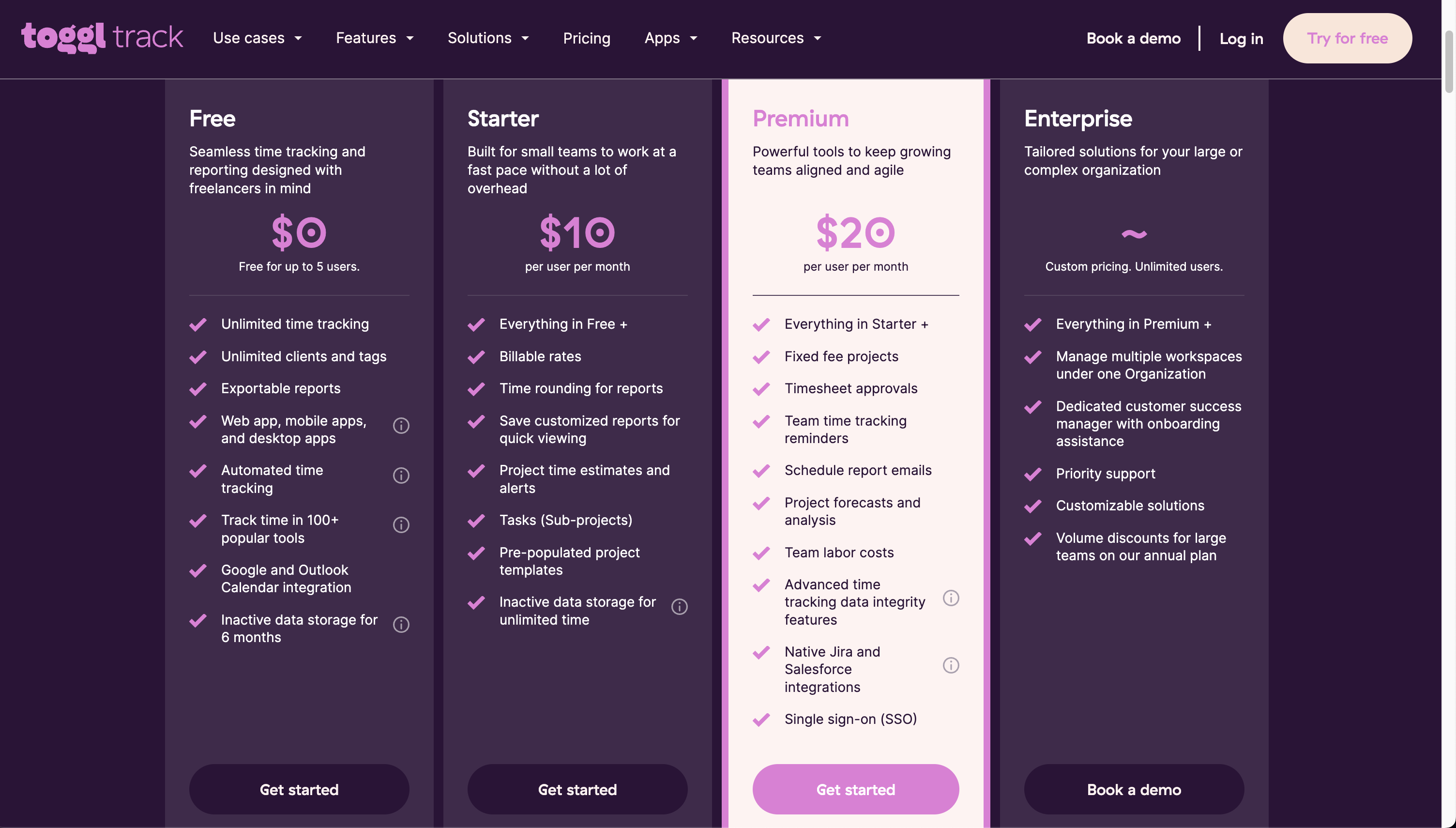Viewport: 1456px width, 828px height.
Task: Click info icon beside data integrity features
Action: [951, 598]
